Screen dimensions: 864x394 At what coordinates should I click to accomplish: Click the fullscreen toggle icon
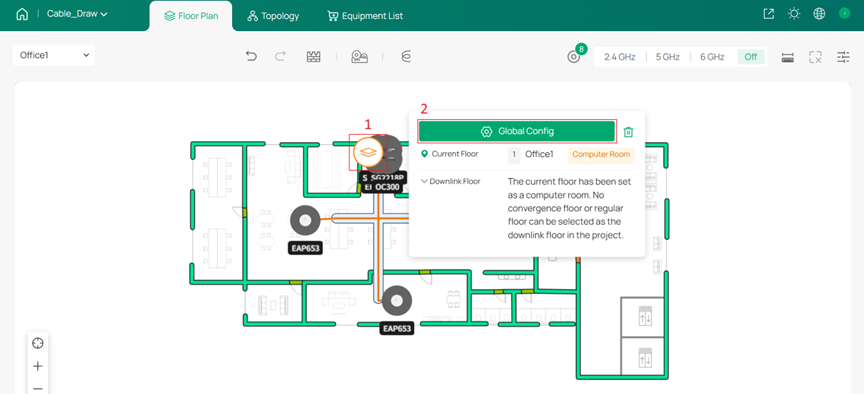(816, 57)
